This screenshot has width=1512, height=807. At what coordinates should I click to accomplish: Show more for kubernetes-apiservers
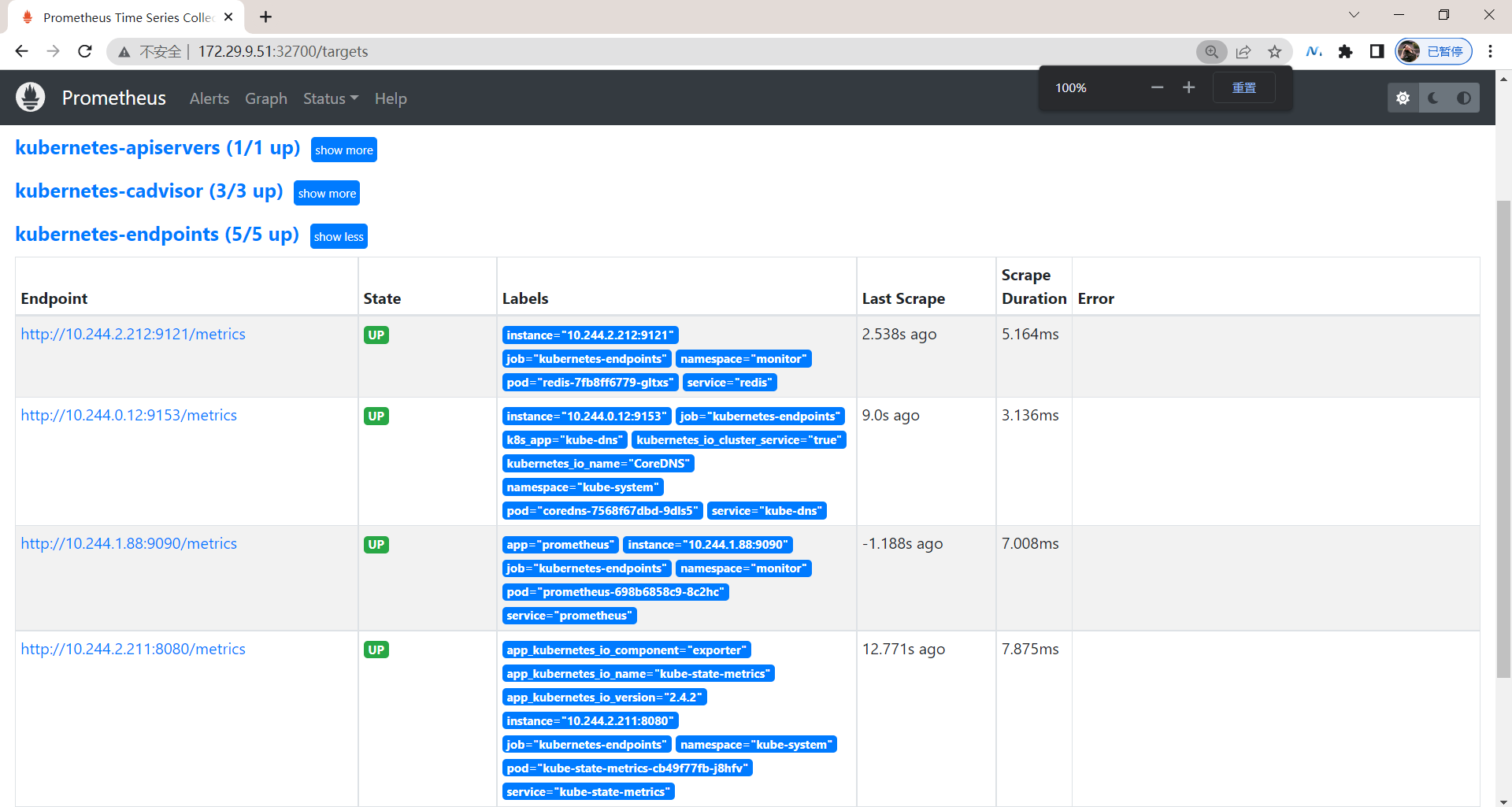(x=344, y=150)
